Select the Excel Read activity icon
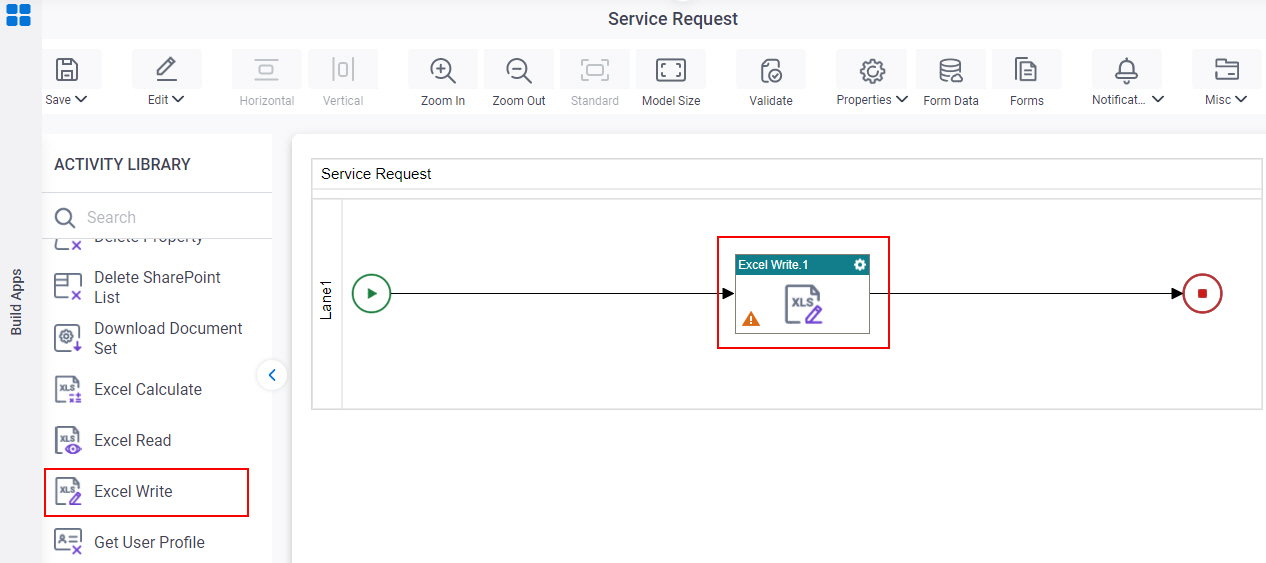The height and width of the screenshot is (563, 1266). pos(68,440)
